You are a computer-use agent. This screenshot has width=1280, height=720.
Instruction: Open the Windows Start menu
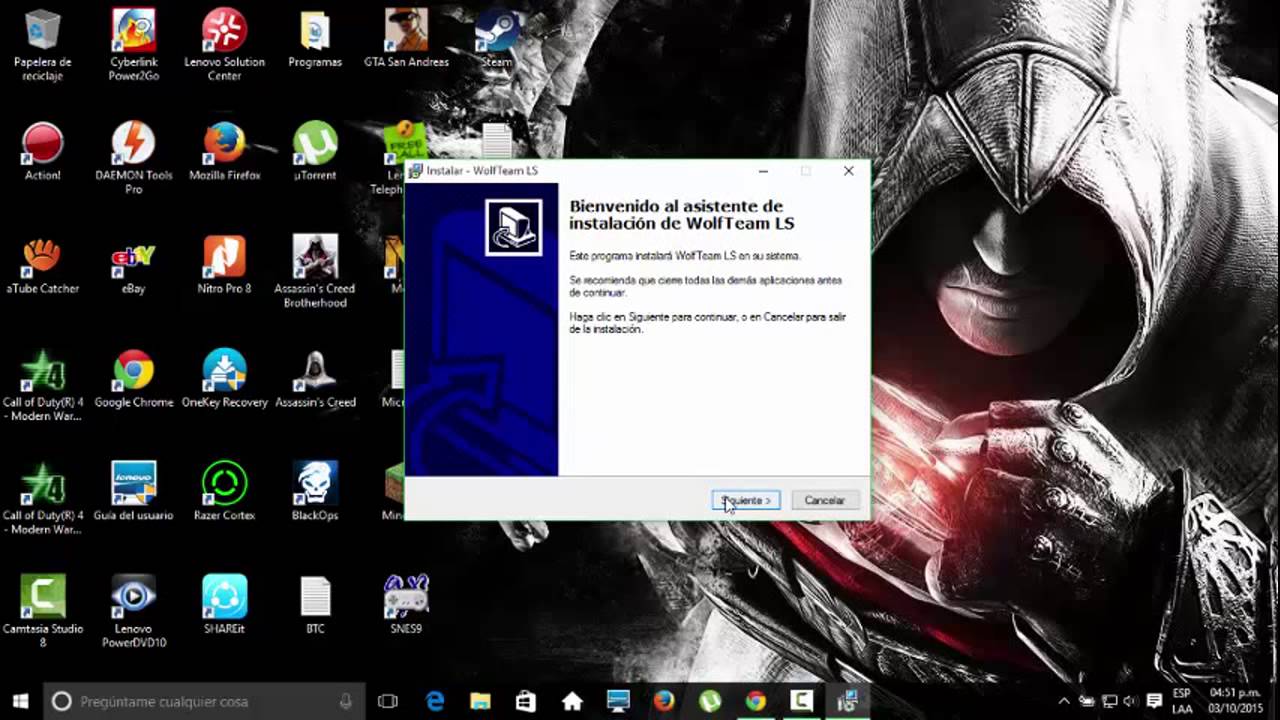[x=20, y=701]
